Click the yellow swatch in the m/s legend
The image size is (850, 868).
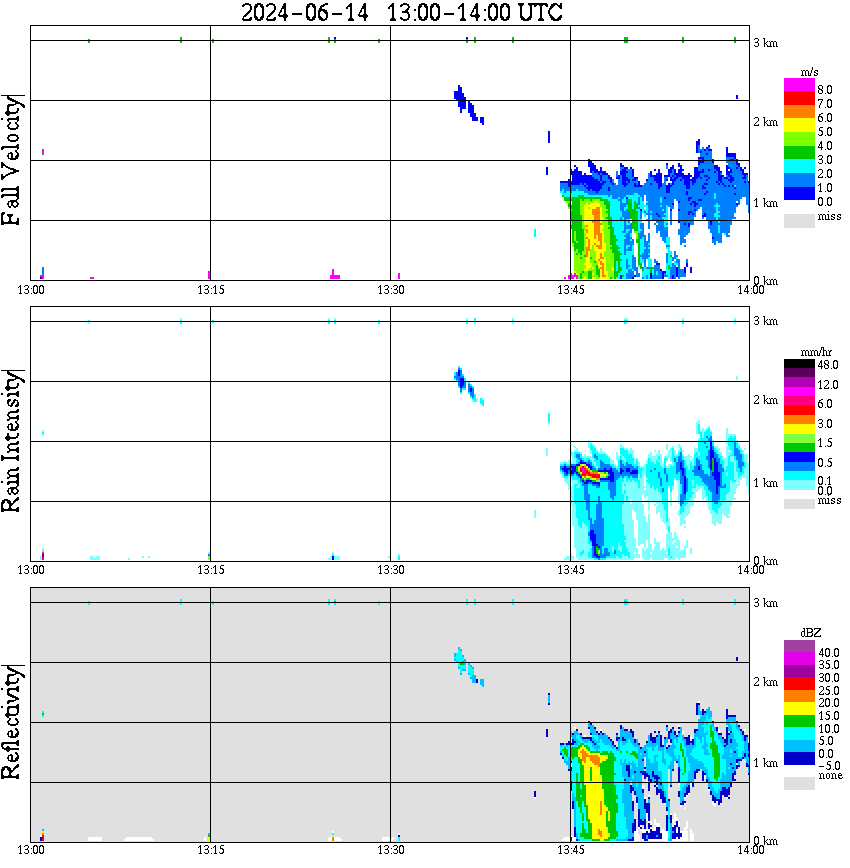pos(799,126)
